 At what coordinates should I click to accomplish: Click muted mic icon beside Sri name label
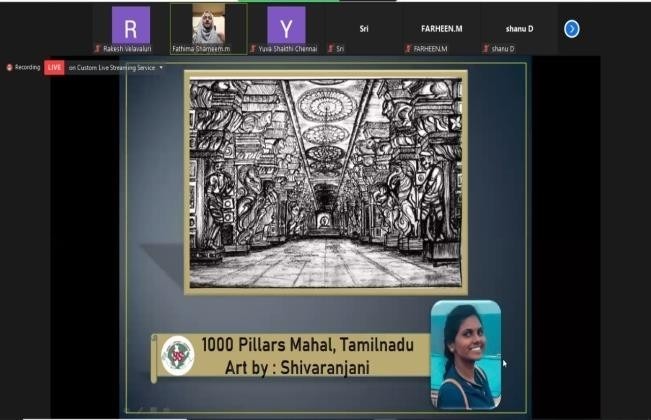coord(331,49)
